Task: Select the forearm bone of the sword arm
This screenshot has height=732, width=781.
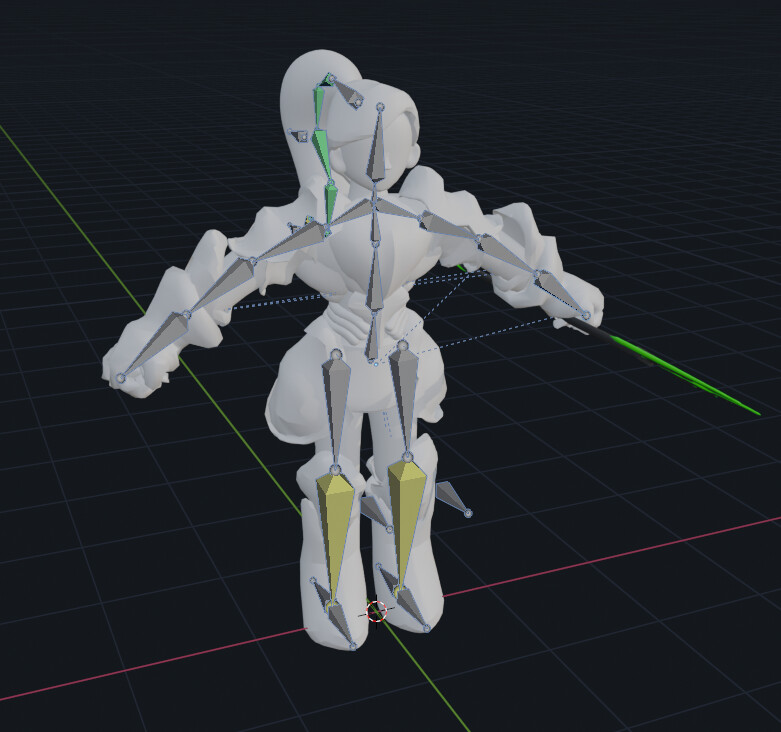Action: tap(506, 254)
